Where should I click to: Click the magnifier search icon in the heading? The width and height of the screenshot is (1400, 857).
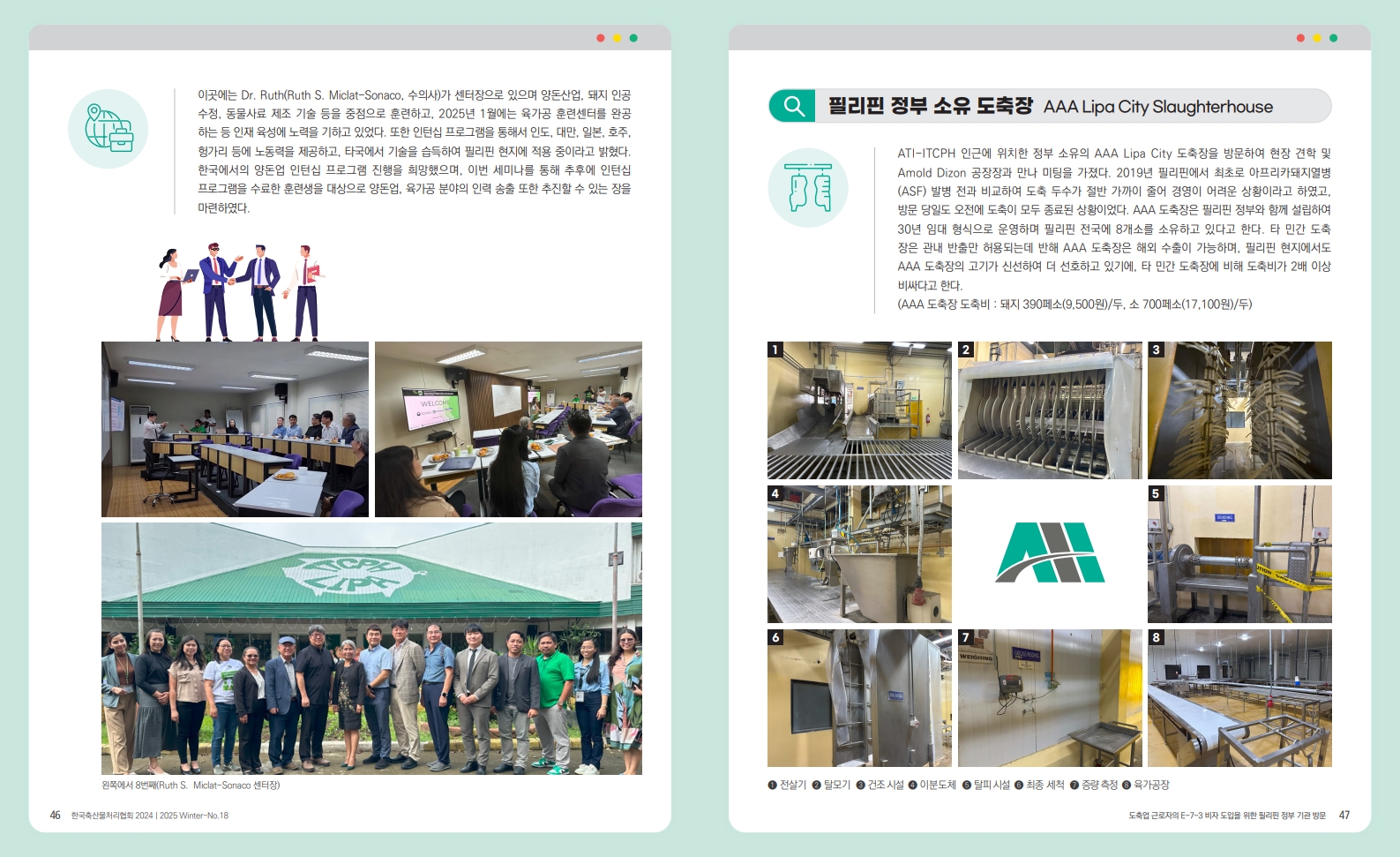pos(794,107)
